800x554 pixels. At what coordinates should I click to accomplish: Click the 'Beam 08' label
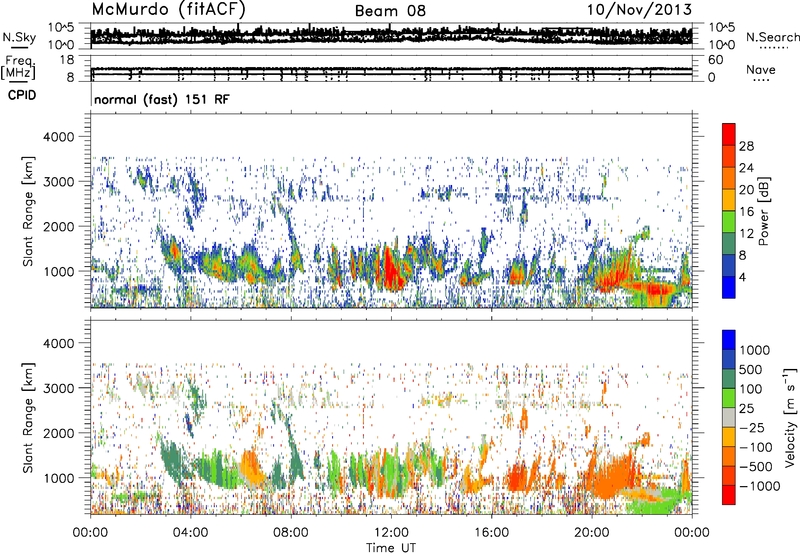390,11
